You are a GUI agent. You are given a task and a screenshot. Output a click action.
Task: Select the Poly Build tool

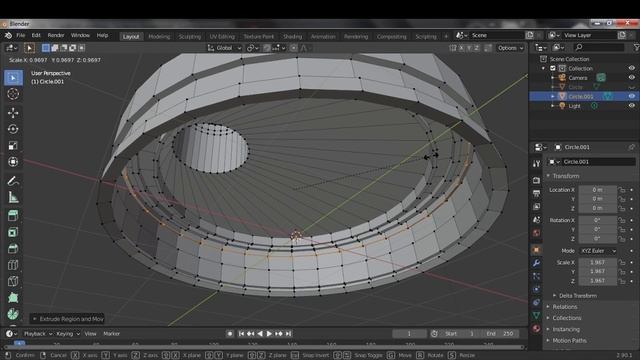13,298
